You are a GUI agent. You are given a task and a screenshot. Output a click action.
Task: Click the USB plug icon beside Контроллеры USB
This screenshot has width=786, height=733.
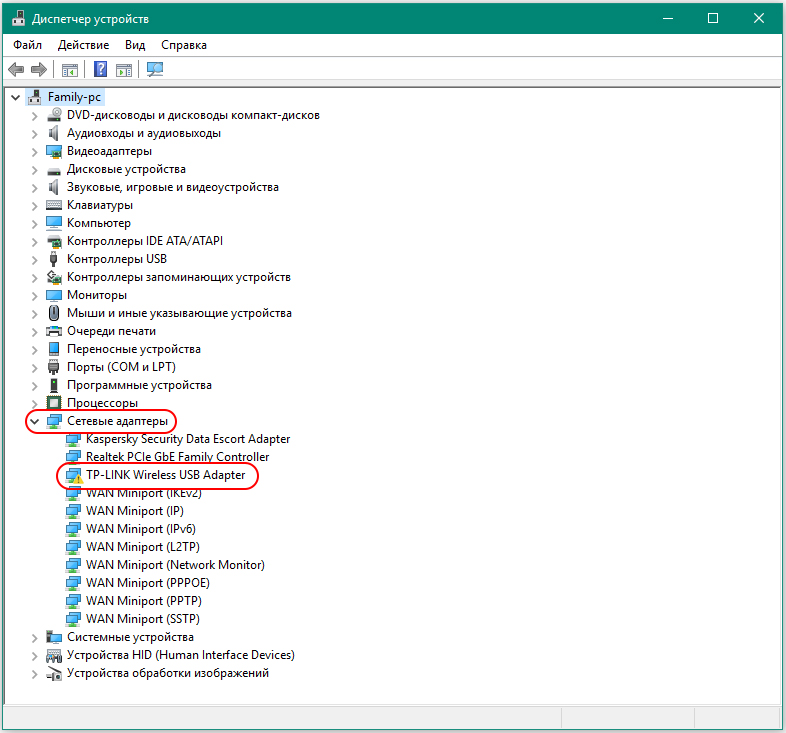[x=54, y=259]
